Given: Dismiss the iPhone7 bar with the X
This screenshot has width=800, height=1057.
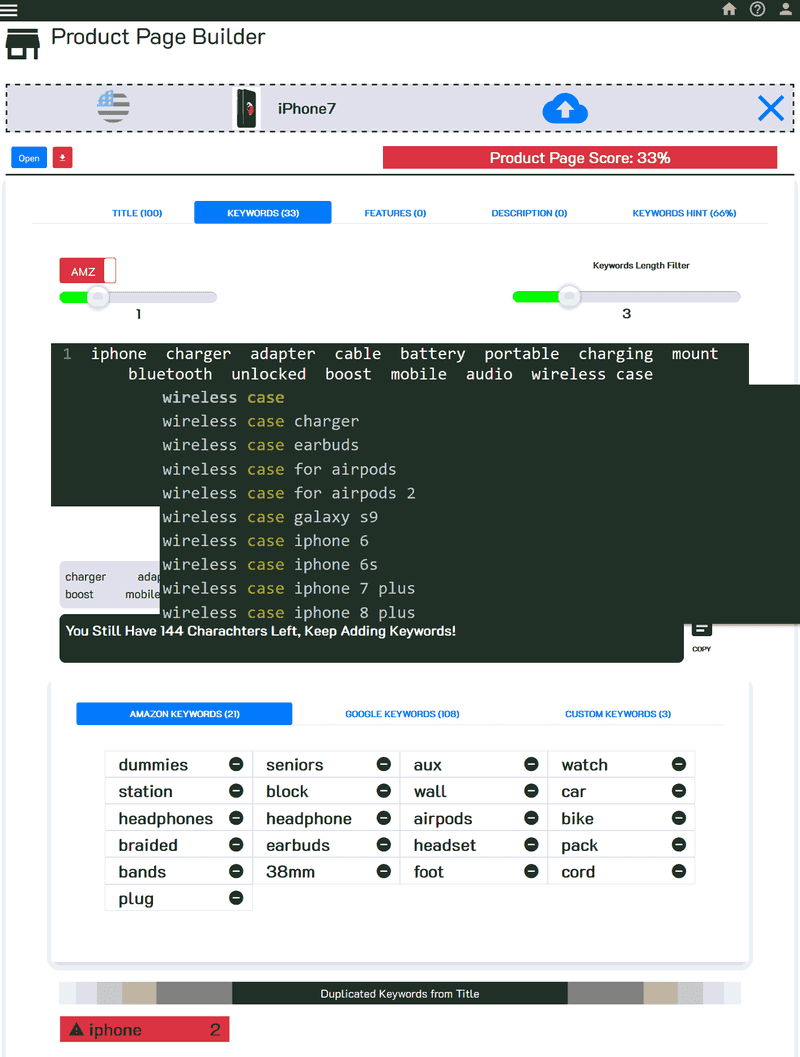Looking at the screenshot, I should (770, 108).
